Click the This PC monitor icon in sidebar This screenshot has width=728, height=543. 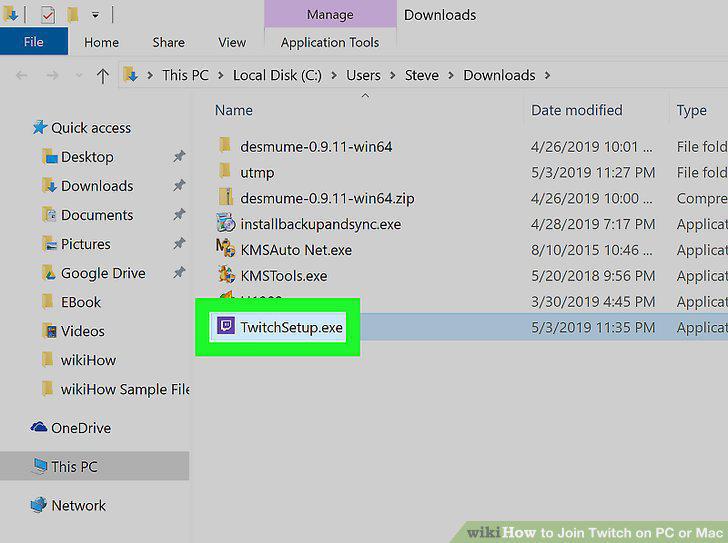[40, 465]
